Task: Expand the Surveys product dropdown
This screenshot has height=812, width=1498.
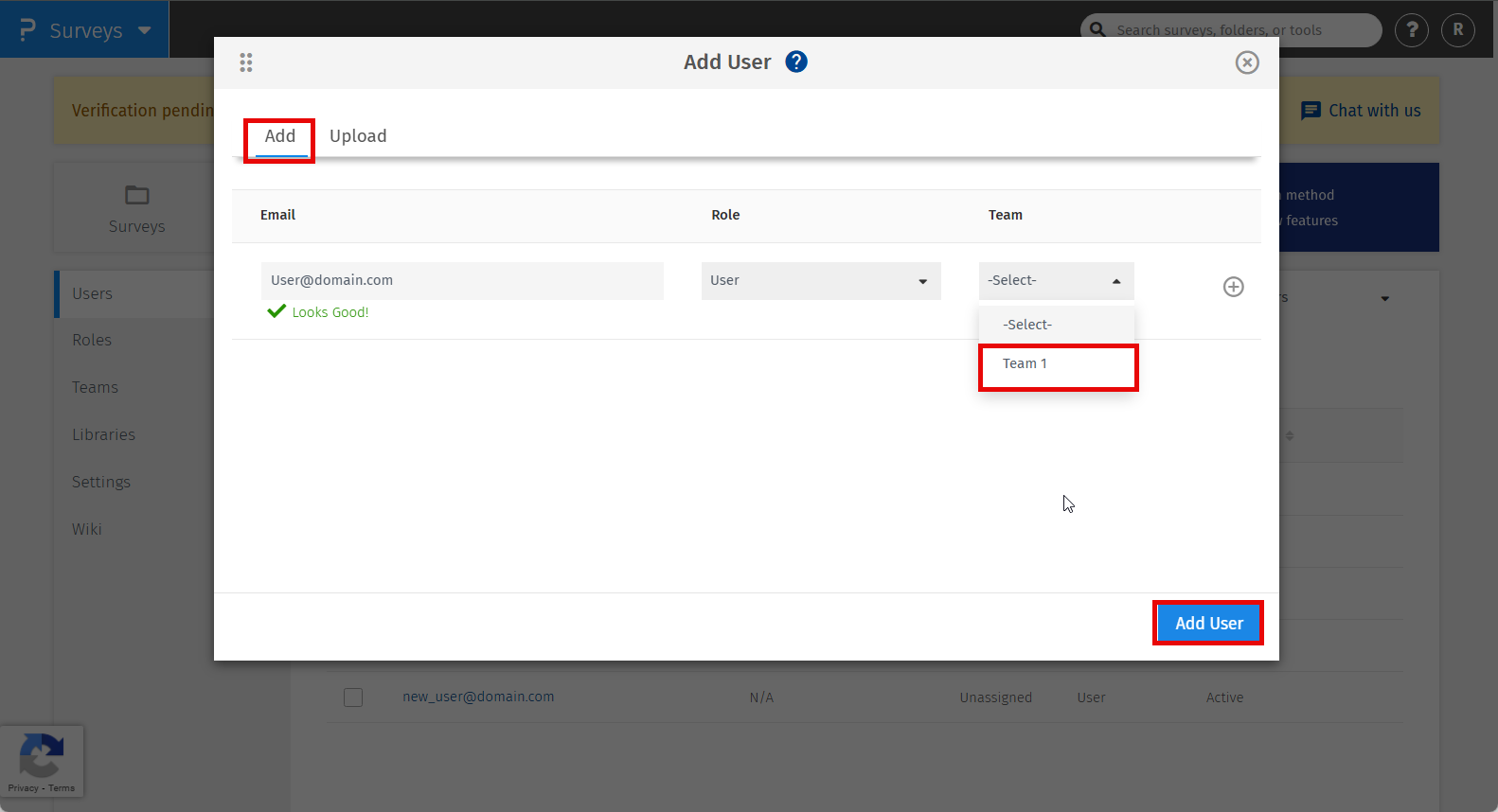Action: tap(145, 30)
